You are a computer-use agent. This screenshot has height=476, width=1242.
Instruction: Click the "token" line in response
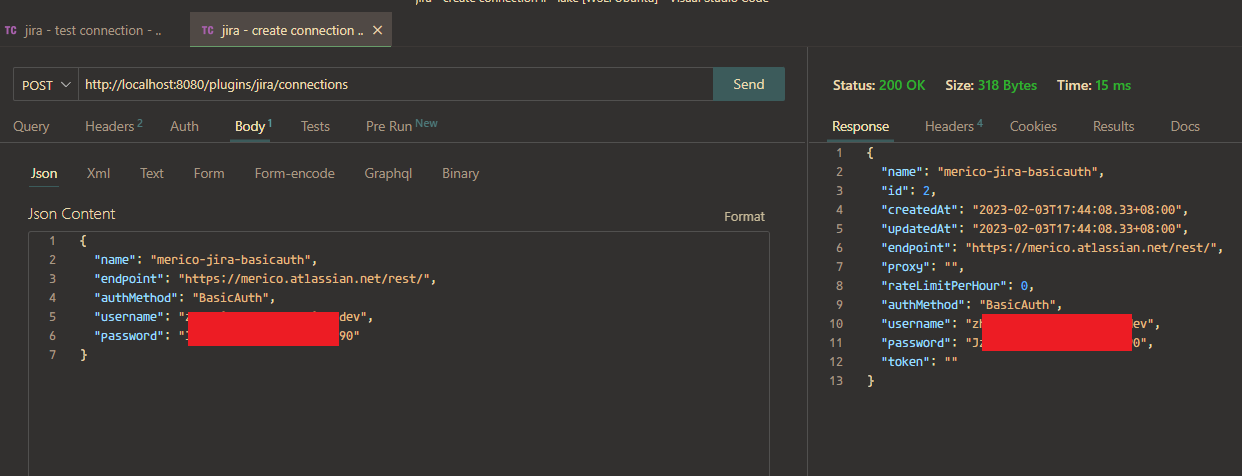click(x=918, y=361)
